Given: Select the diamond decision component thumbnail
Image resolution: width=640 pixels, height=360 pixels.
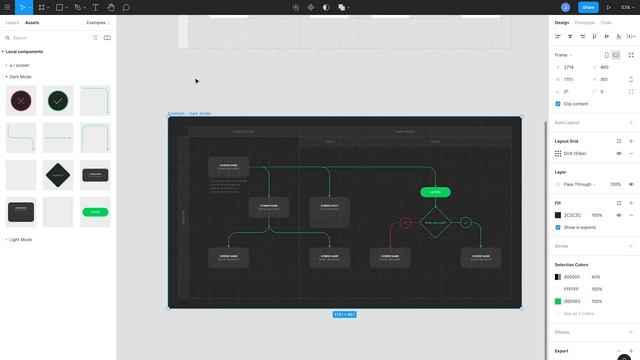Looking at the screenshot, I should coord(58,175).
